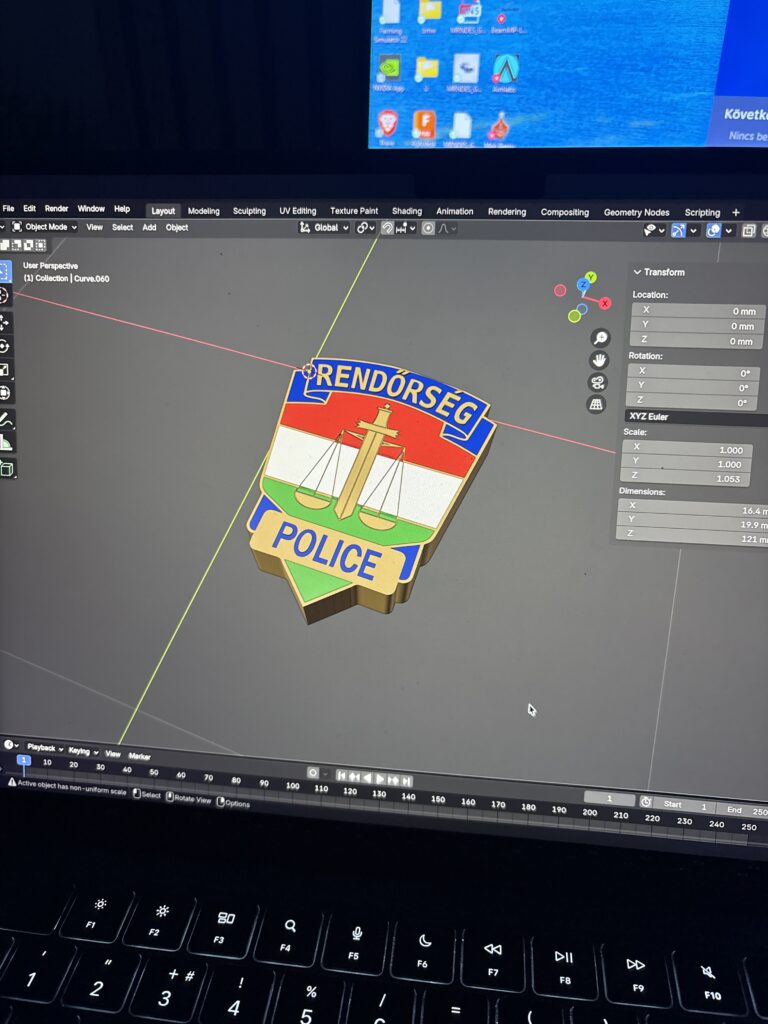The width and height of the screenshot is (768, 1024).
Task: Open the viewport Select menu
Action: (122, 227)
